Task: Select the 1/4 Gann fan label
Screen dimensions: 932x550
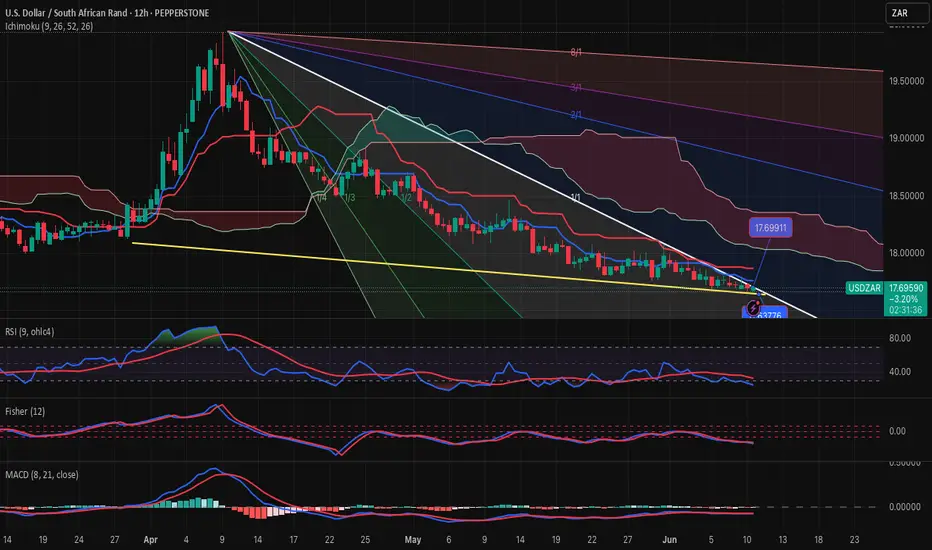Action: [322, 197]
